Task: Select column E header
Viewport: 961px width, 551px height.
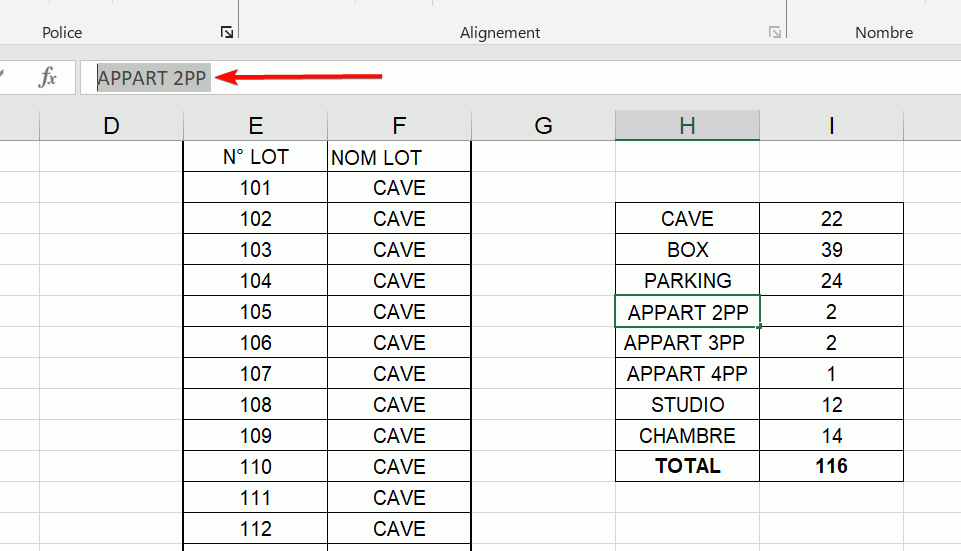Action: tap(256, 125)
